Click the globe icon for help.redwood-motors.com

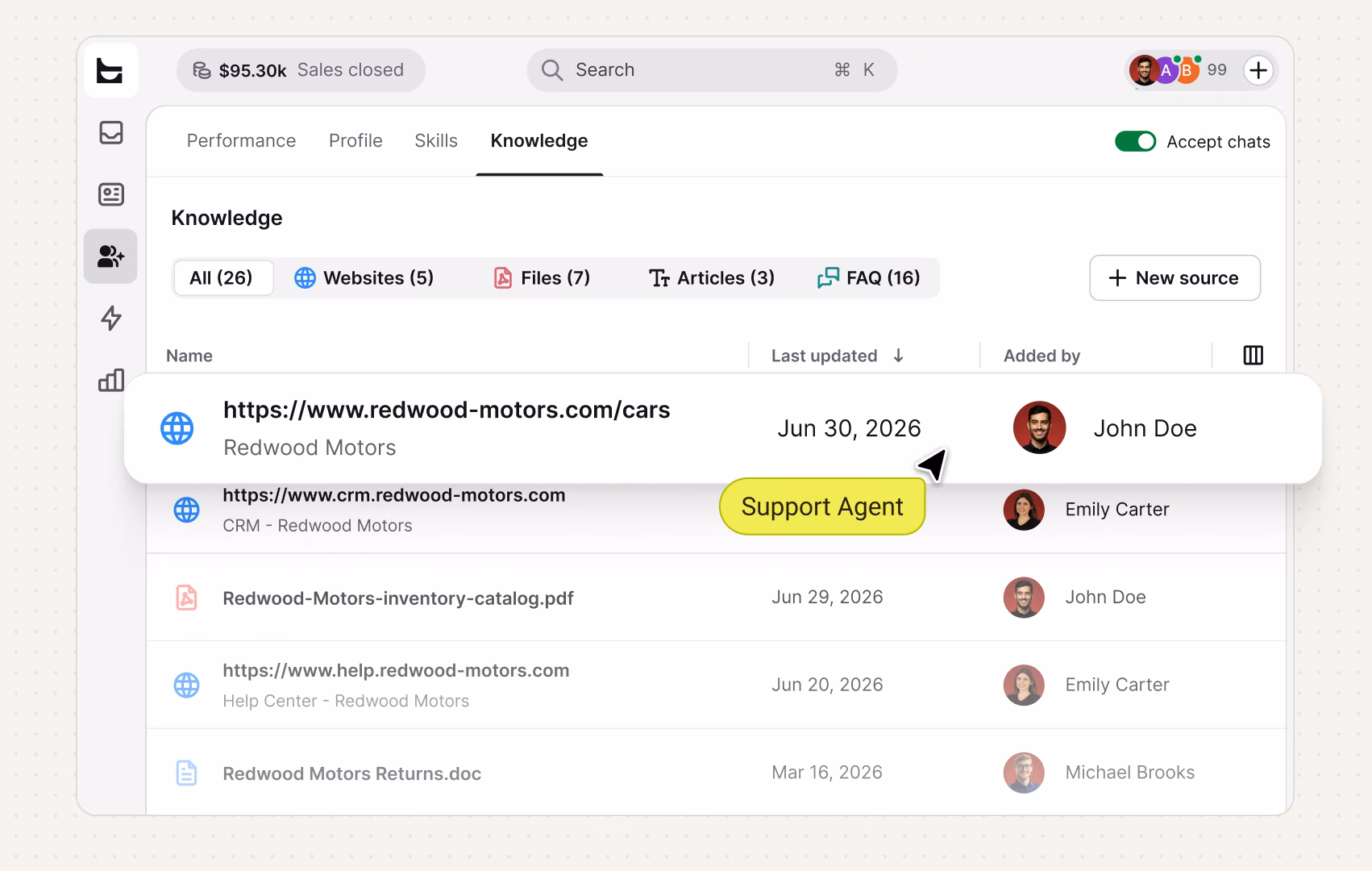pos(187,686)
